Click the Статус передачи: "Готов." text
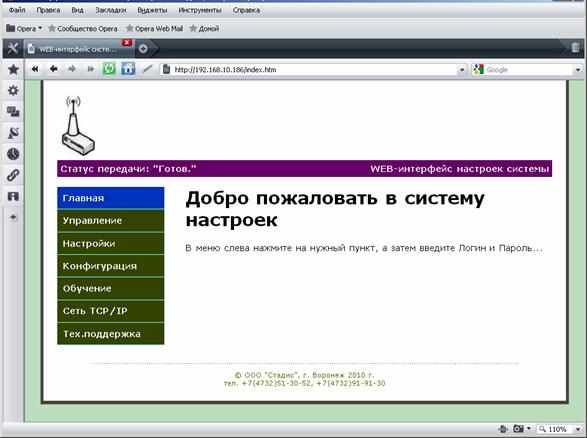The height and width of the screenshot is (438, 587). 128,169
